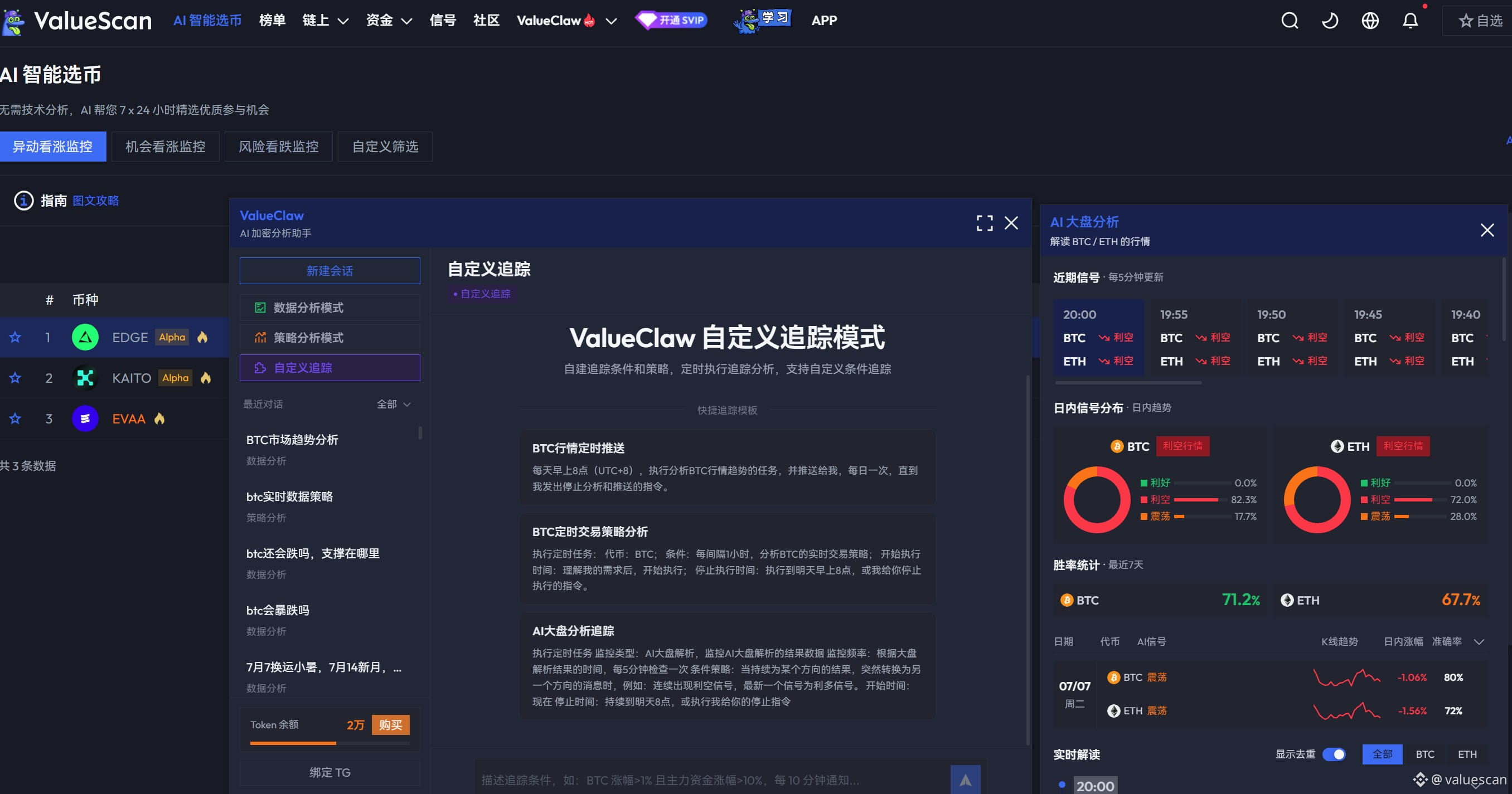Click the EDGE coin logo

85,337
